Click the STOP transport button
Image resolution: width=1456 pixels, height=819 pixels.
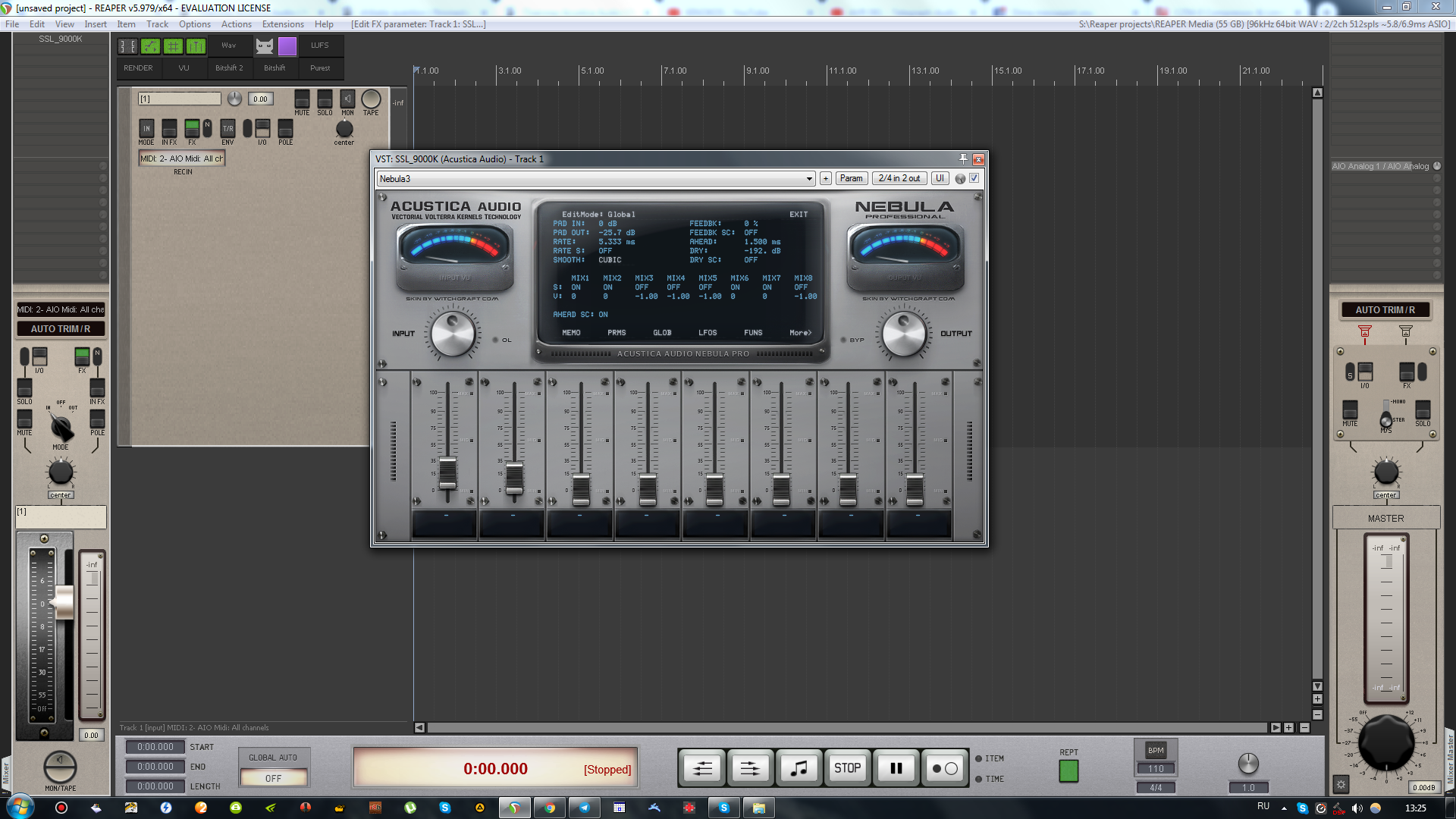(x=847, y=769)
